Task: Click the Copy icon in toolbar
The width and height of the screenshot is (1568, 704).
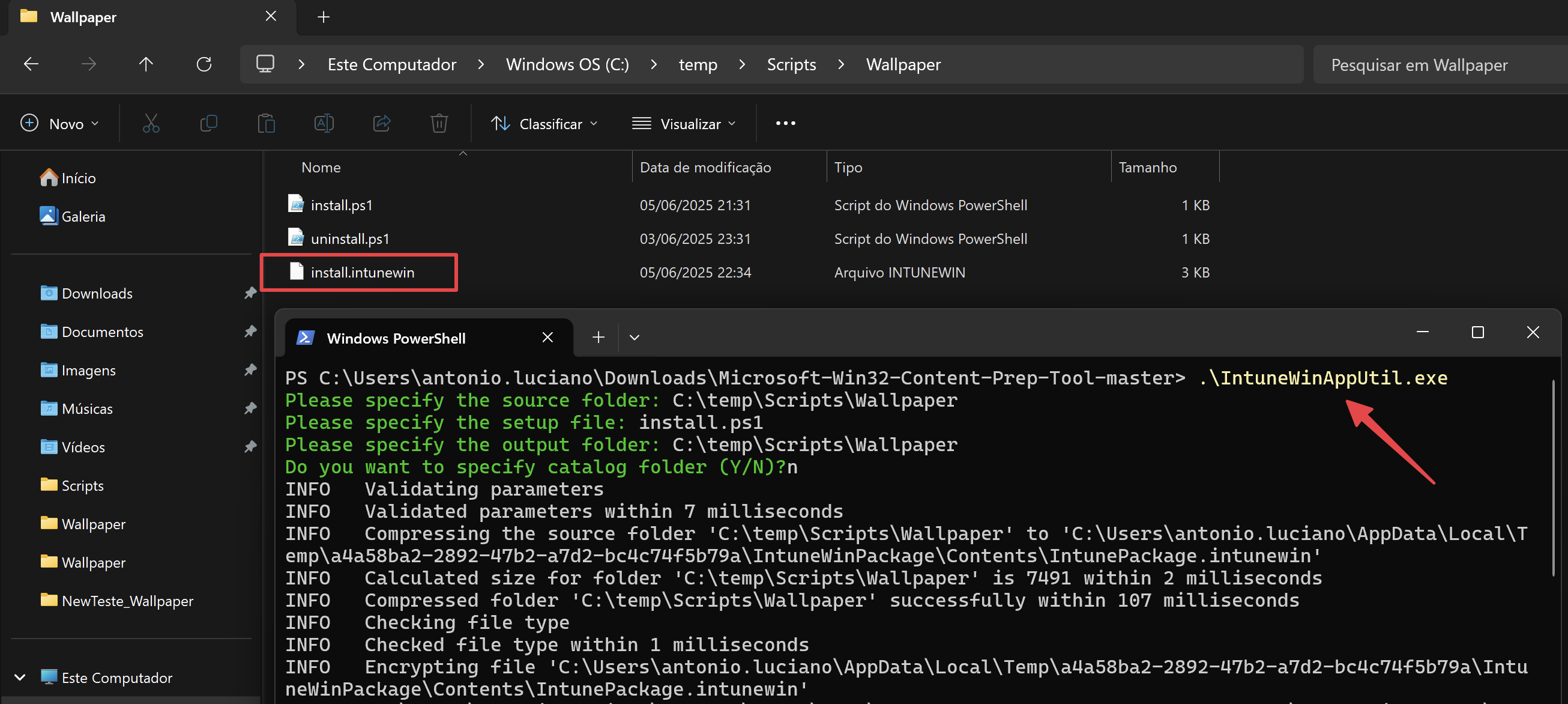Action: coord(209,124)
